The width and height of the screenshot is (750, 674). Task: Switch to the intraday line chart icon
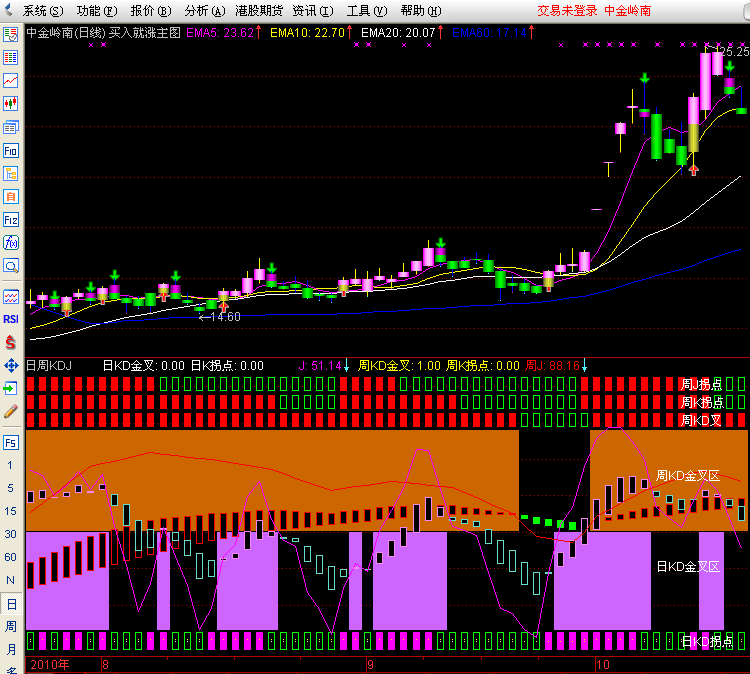[11, 80]
